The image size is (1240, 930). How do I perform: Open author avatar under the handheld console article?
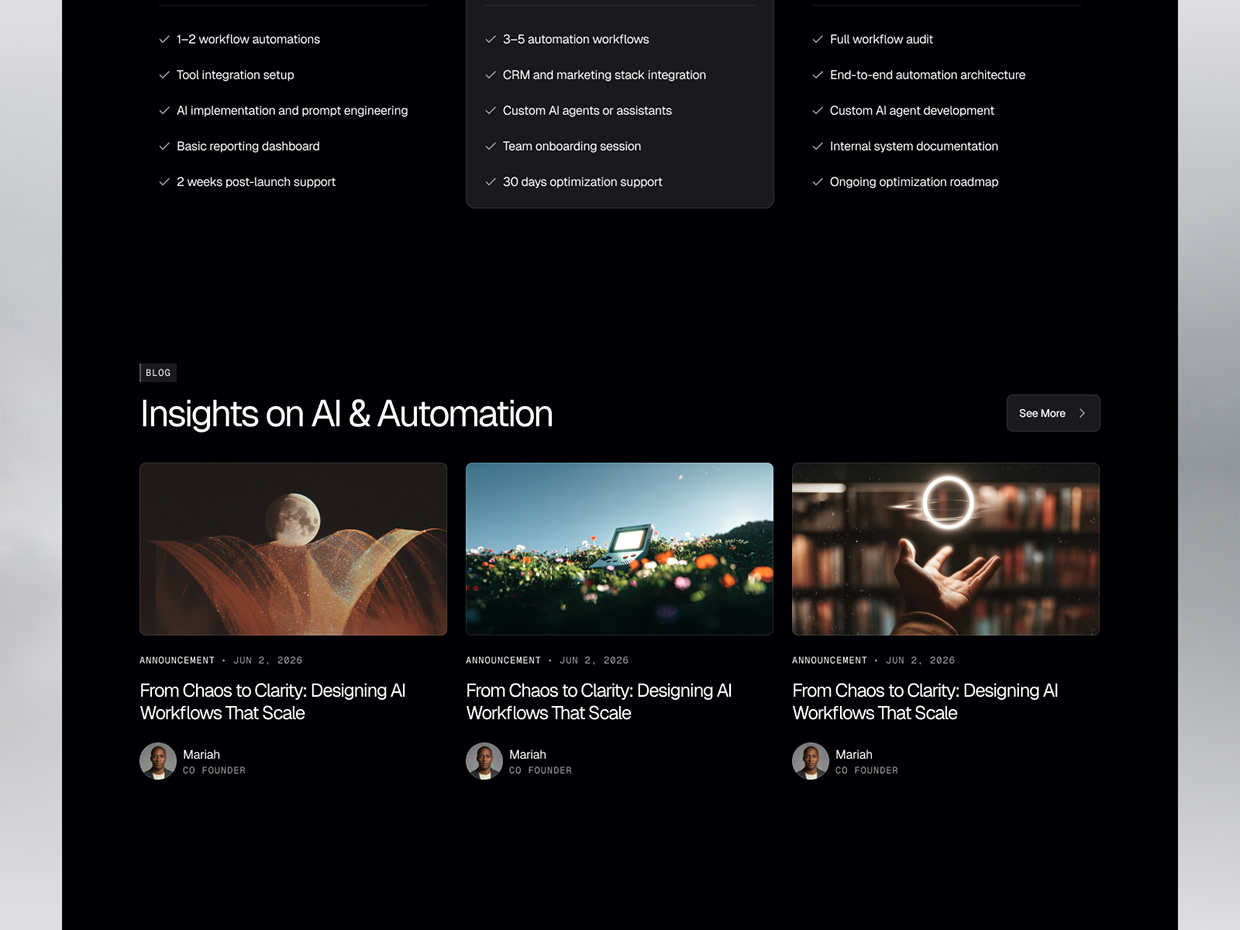point(484,761)
